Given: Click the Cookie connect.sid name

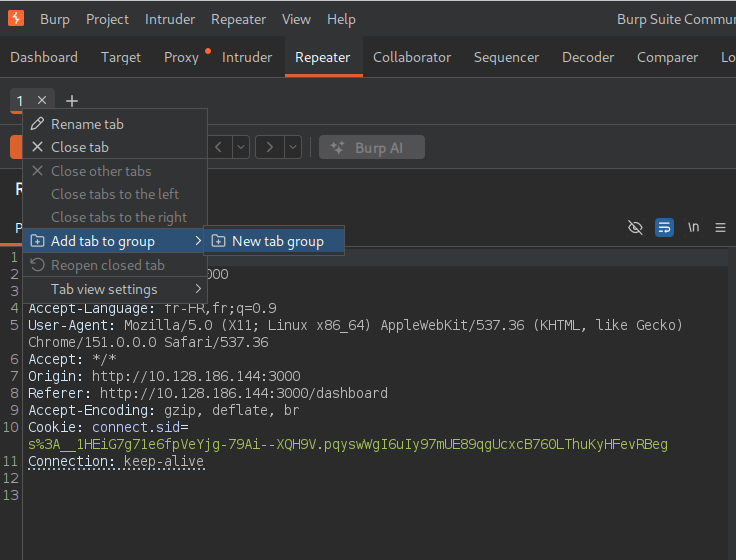Looking at the screenshot, I should (x=136, y=427).
